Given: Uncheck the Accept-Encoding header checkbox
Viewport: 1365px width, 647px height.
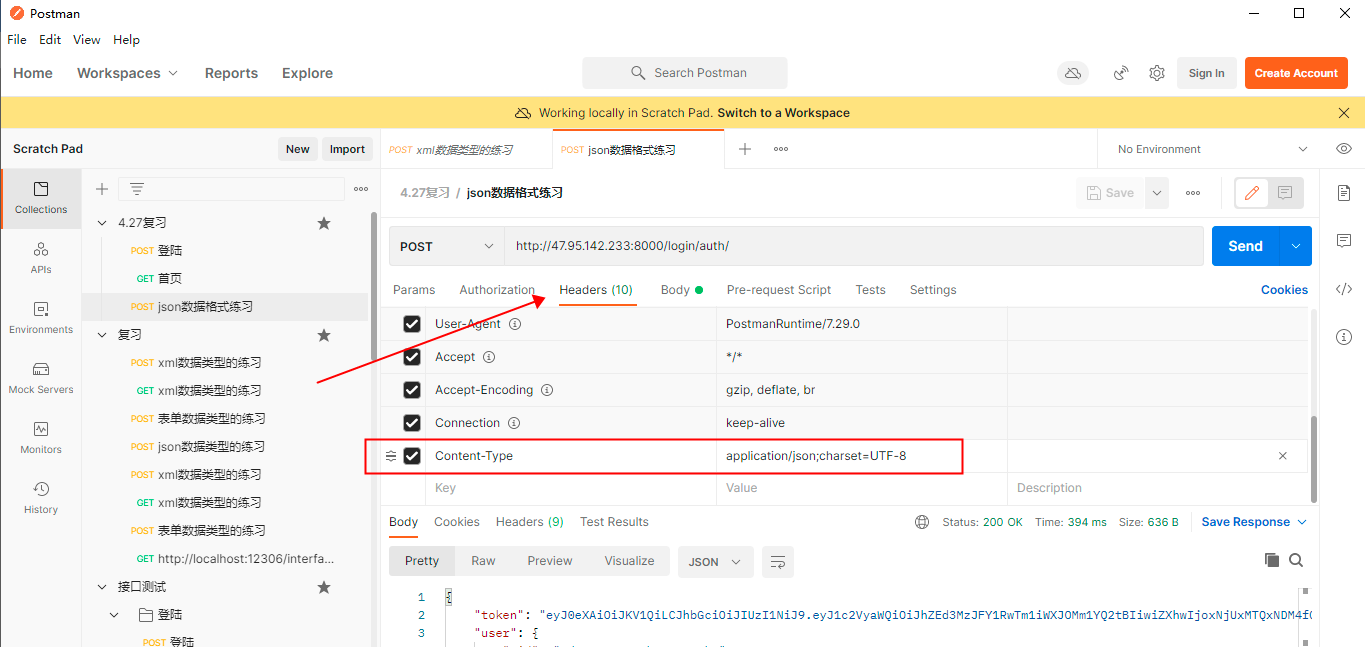Looking at the screenshot, I should (411, 390).
